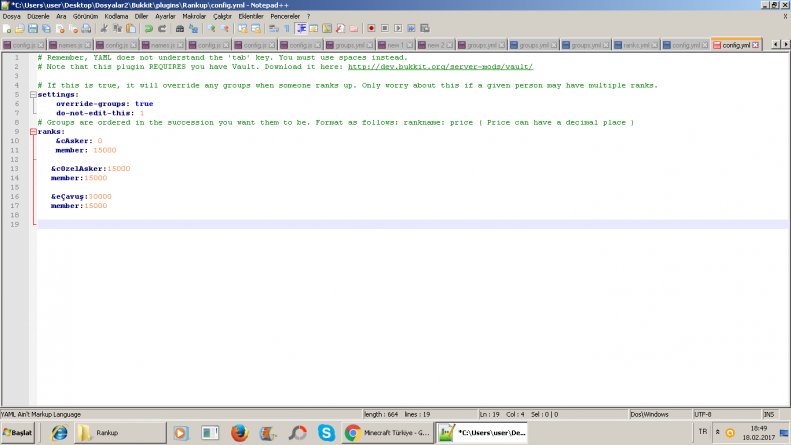The width and height of the screenshot is (791, 445).
Task: Click the UTF-8 encoding status field
Action: coord(726,414)
